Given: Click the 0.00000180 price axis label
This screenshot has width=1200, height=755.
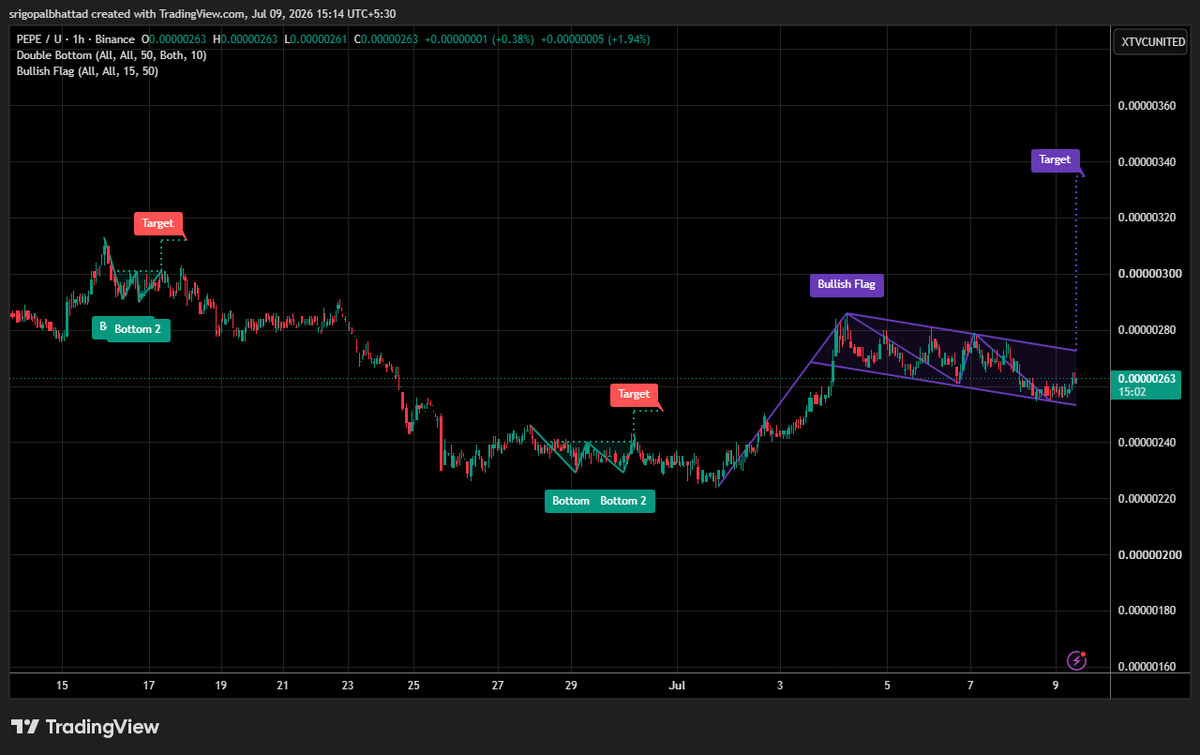Looking at the screenshot, I should tap(1149, 610).
